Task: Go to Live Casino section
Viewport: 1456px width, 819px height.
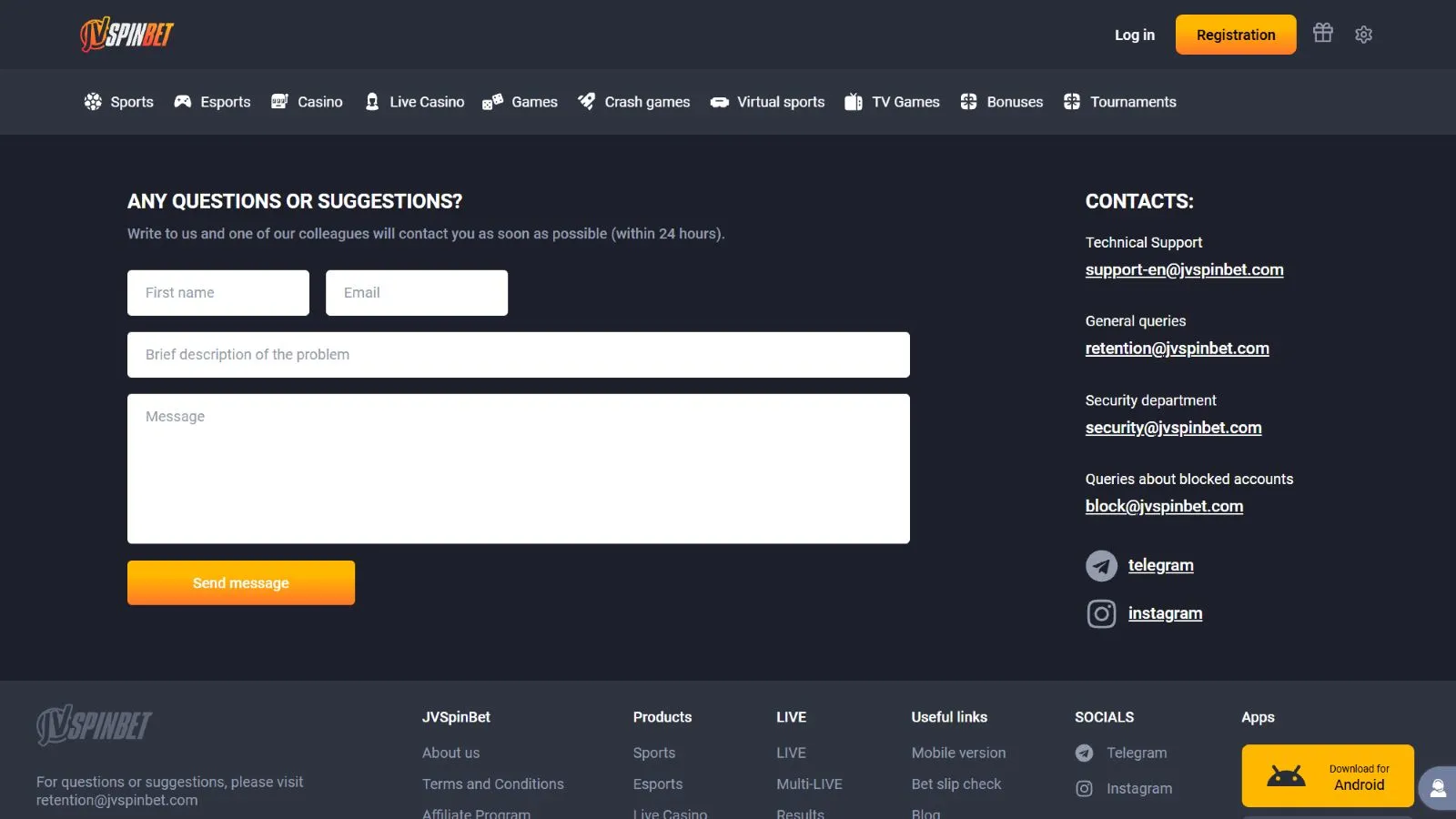Action: [x=414, y=102]
